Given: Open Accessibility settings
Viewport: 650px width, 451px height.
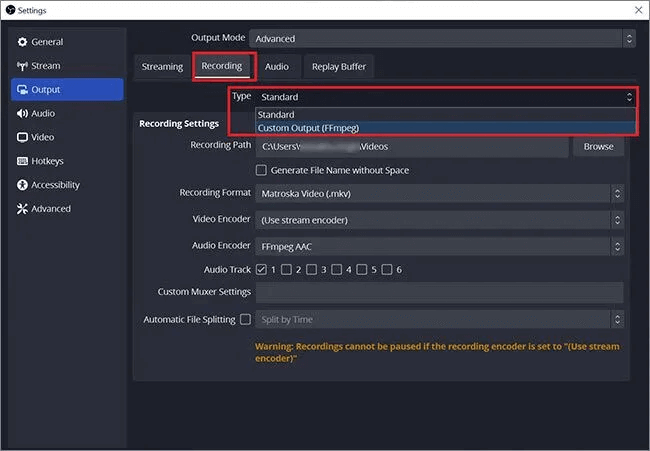Looking at the screenshot, I should point(67,185).
